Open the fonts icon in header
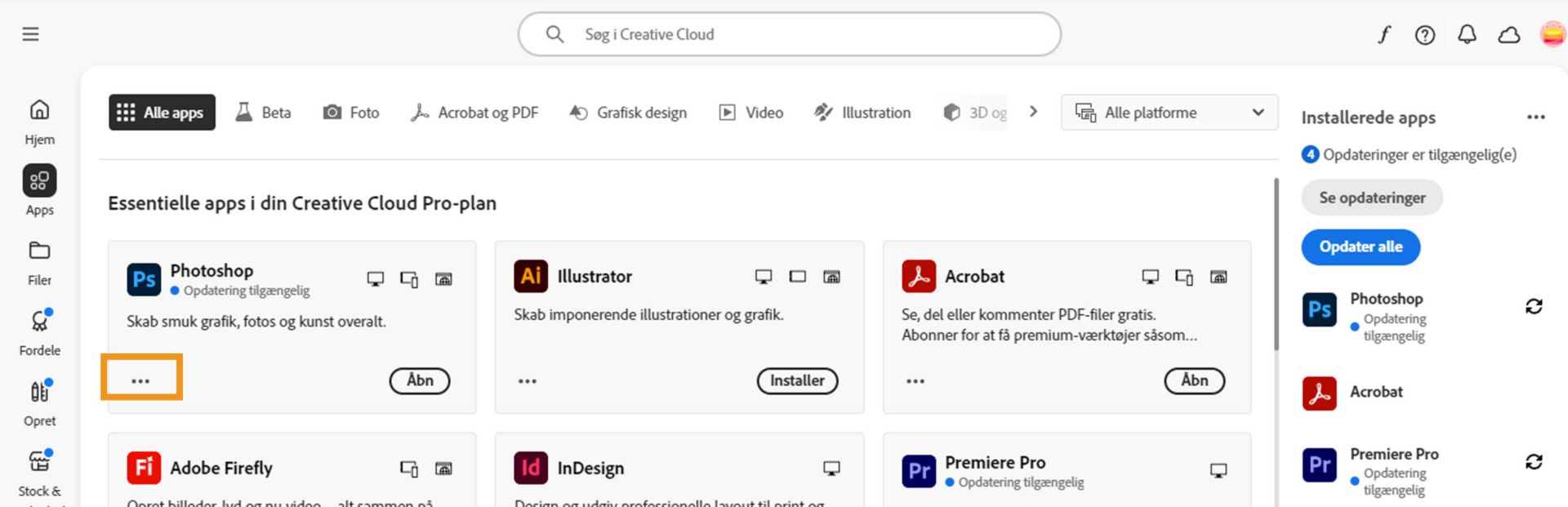This screenshot has width=1568, height=507. pos(1384,34)
